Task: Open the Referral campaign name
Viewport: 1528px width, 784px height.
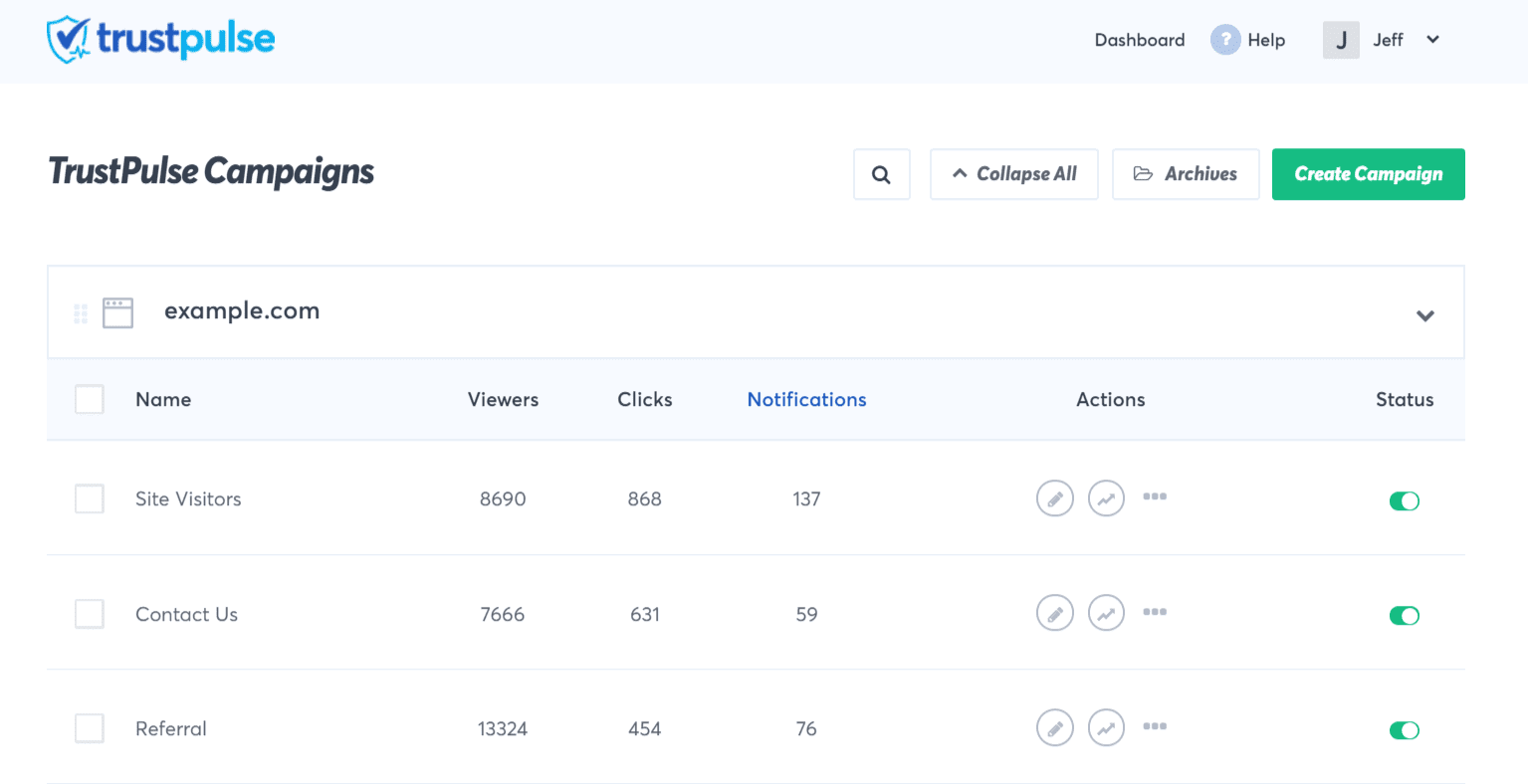Action: pos(171,728)
